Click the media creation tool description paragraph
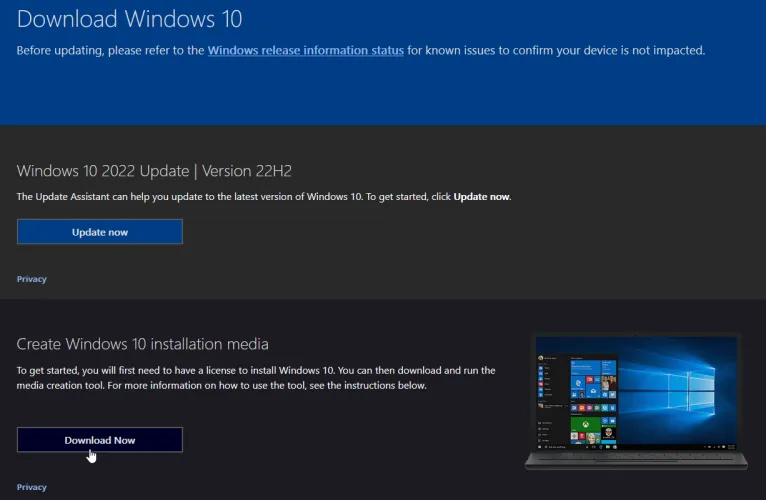Screen dimensions: 766x500 pos(255,378)
